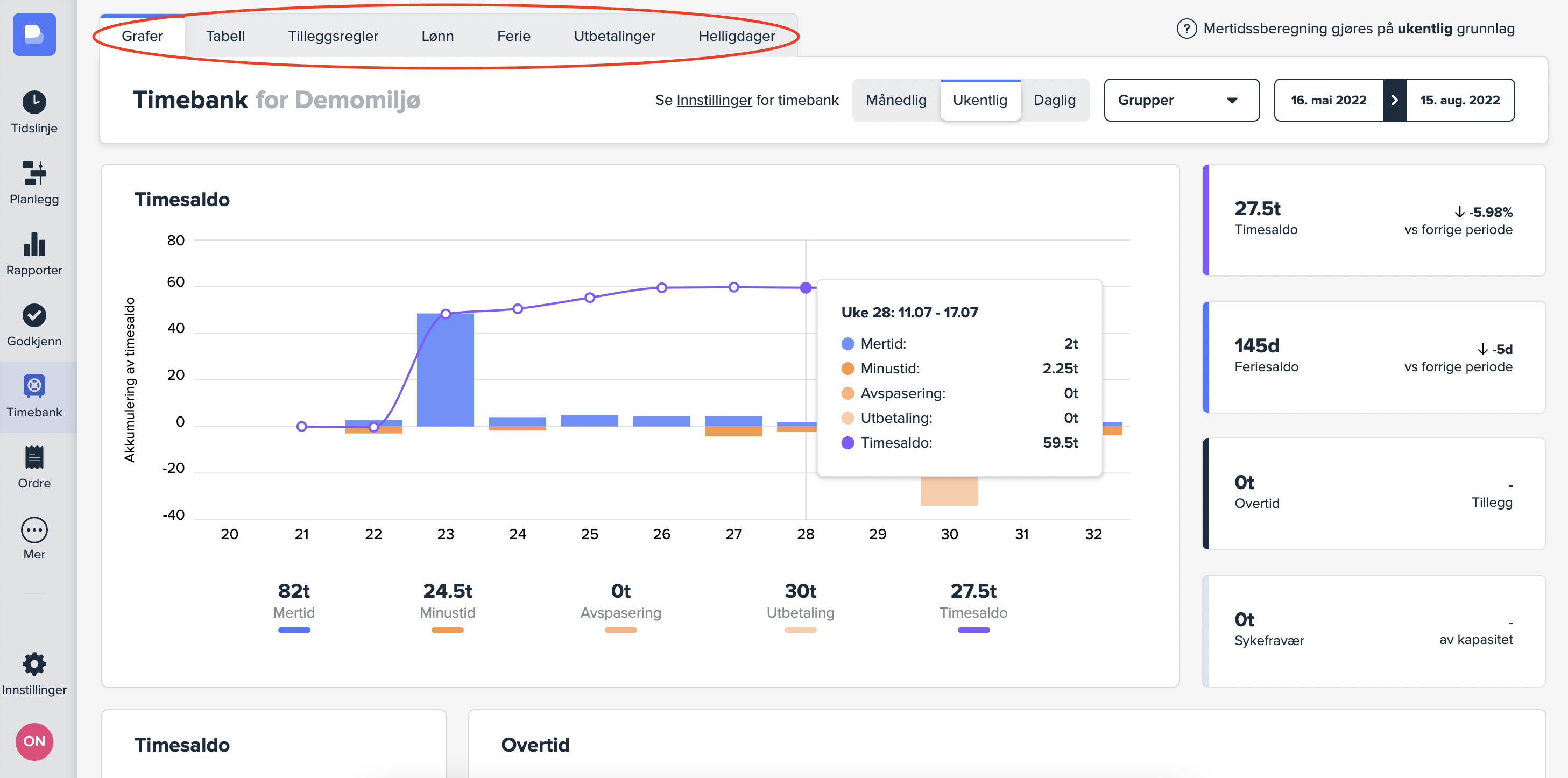Click the ON user avatar button
Screen dimensions: 1568x778
[x=34, y=741]
